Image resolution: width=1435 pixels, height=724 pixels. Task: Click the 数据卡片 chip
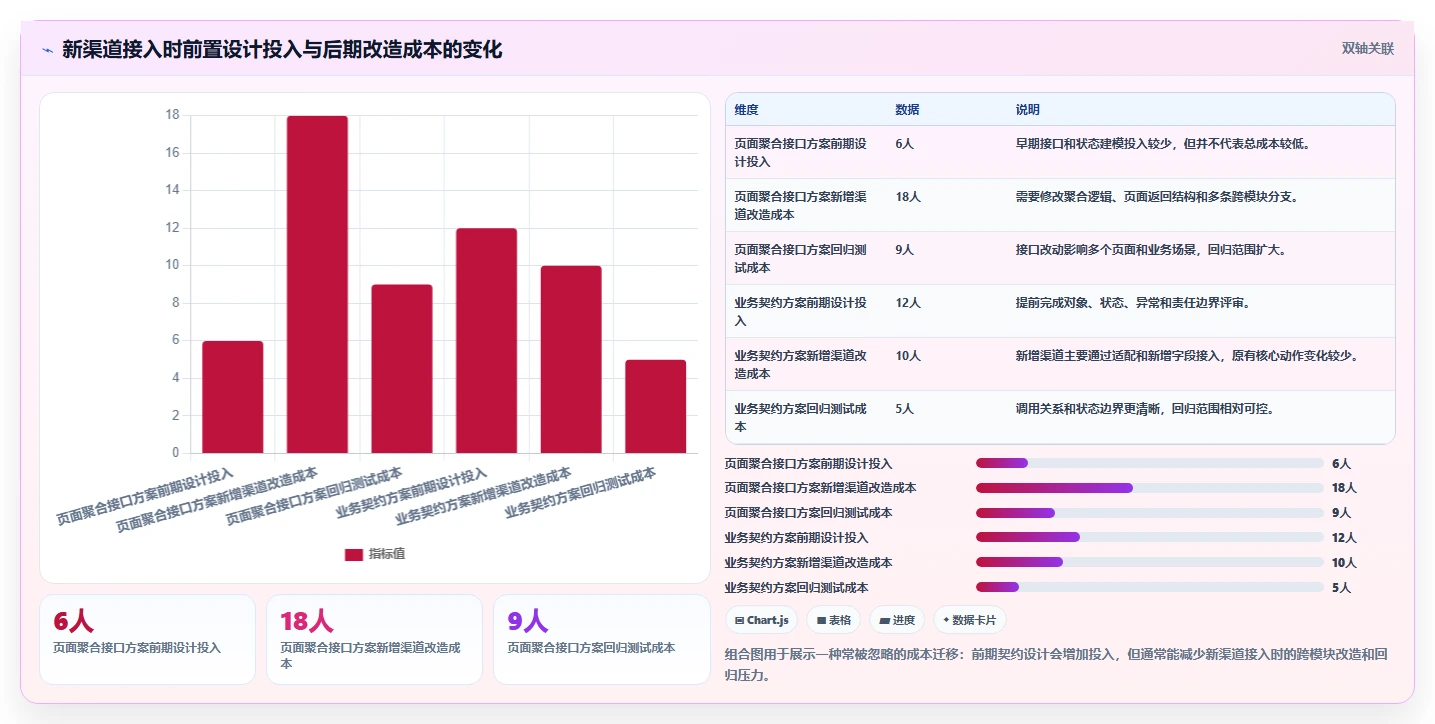970,620
